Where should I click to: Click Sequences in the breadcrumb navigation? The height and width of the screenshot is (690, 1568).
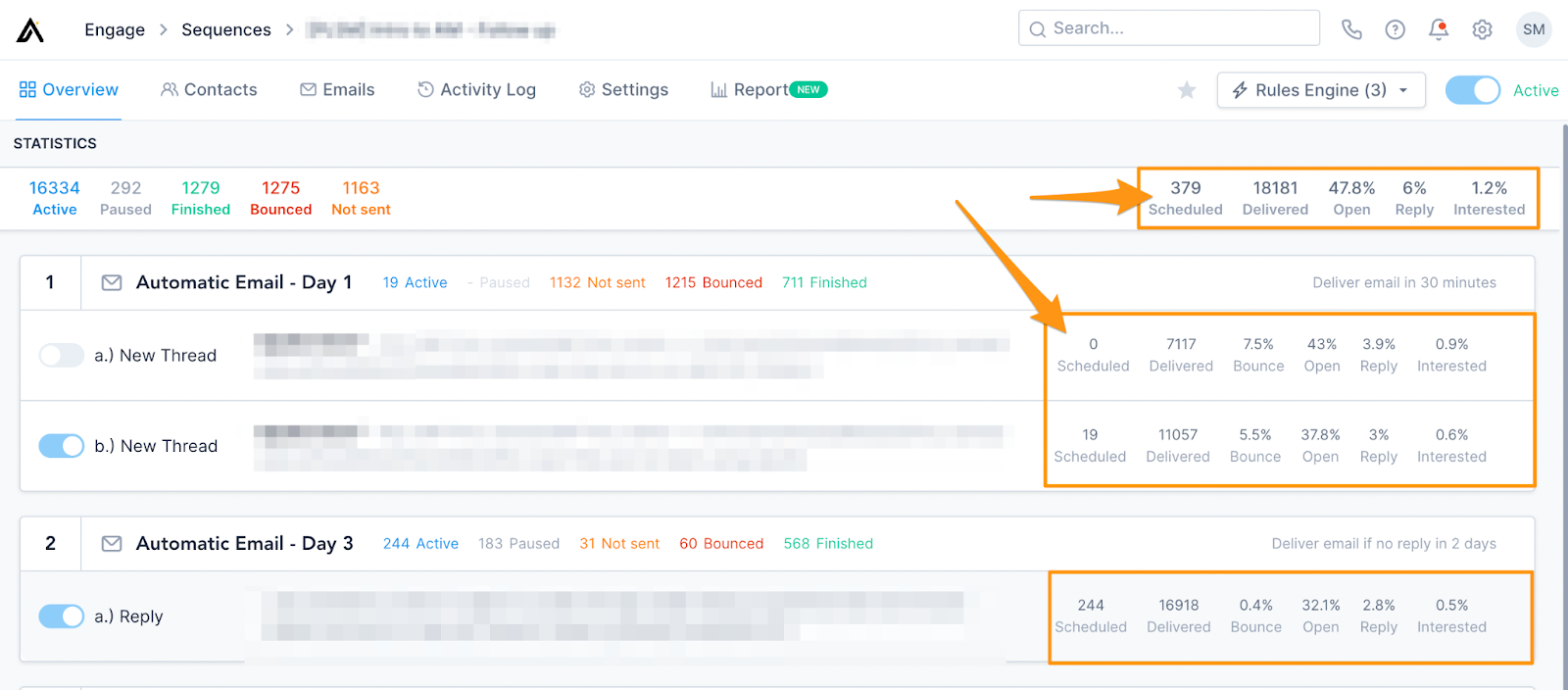(x=225, y=29)
